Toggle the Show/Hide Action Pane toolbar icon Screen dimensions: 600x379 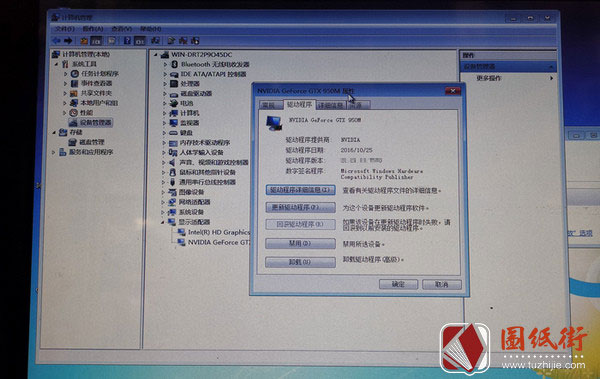click(140, 41)
